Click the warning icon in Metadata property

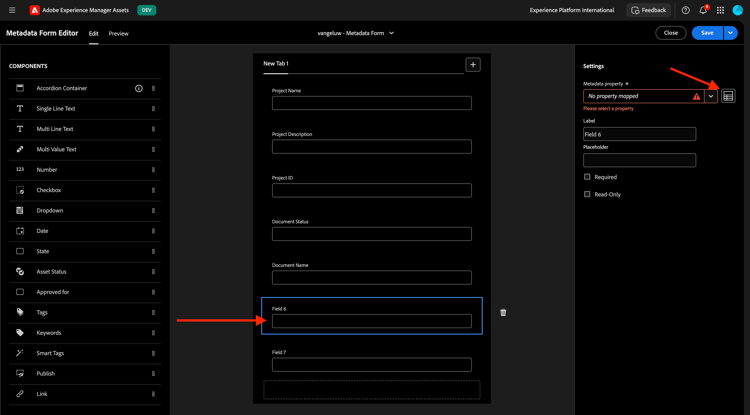[696, 96]
